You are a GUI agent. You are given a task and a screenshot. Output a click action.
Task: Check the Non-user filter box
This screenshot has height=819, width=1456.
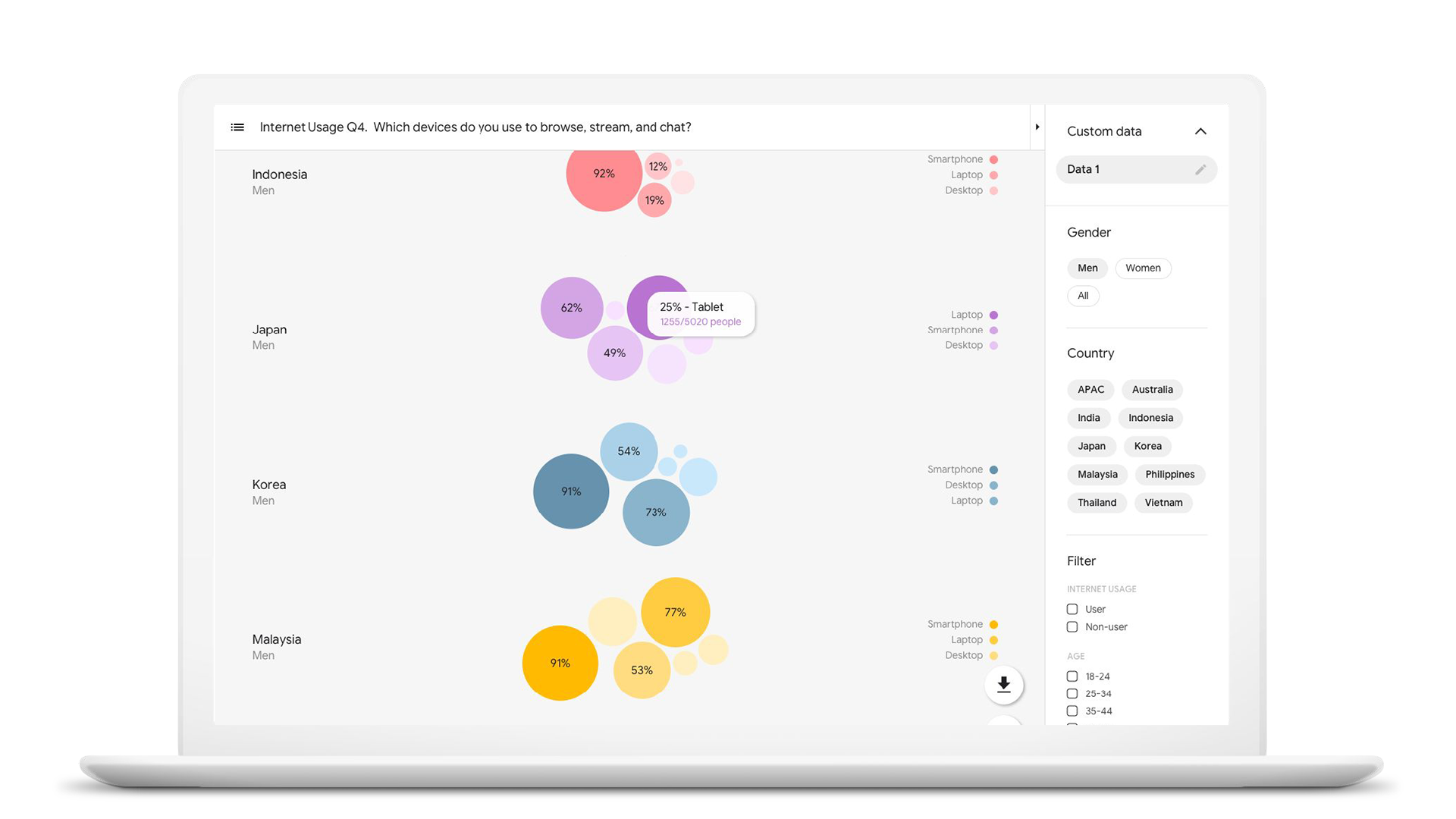click(x=1072, y=627)
